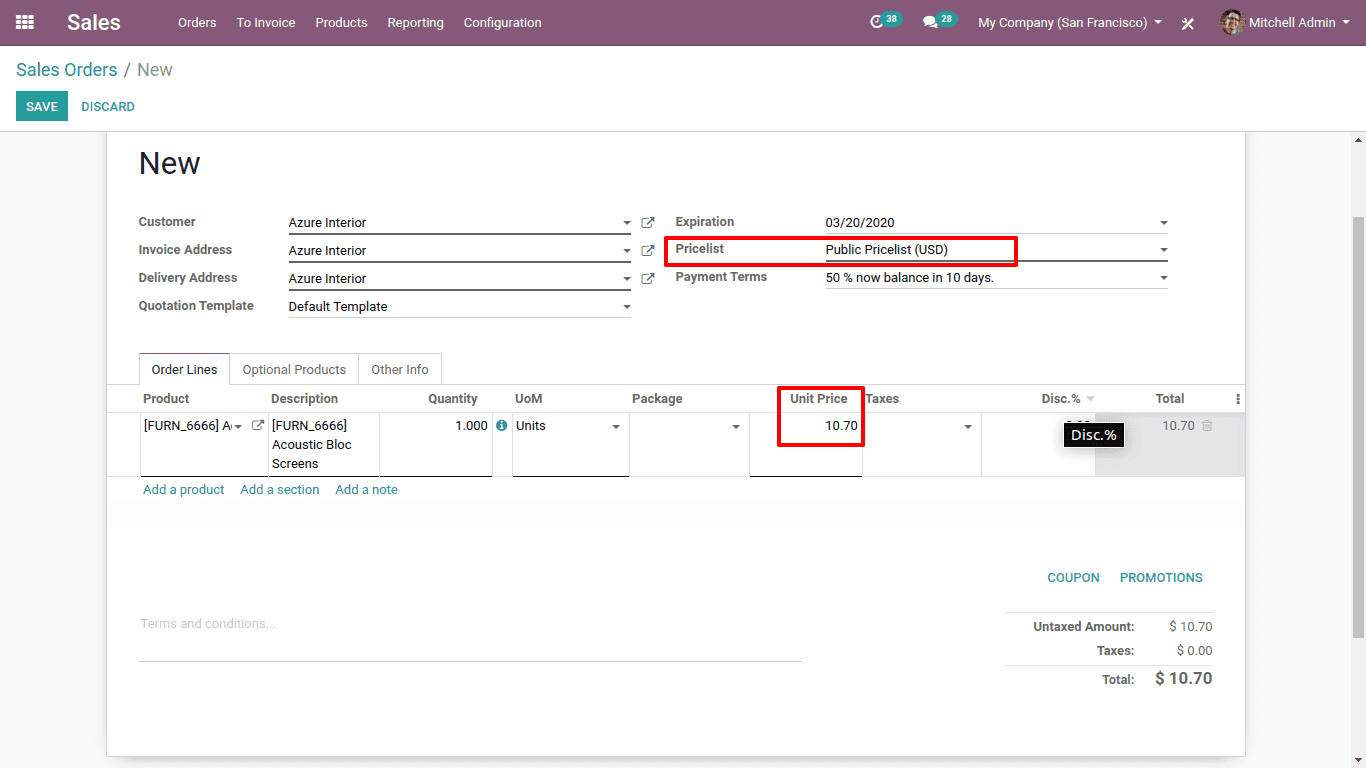Viewport: 1366px width, 768px height.
Task: Expand the Pricelist dropdown arrow
Action: 1163,250
